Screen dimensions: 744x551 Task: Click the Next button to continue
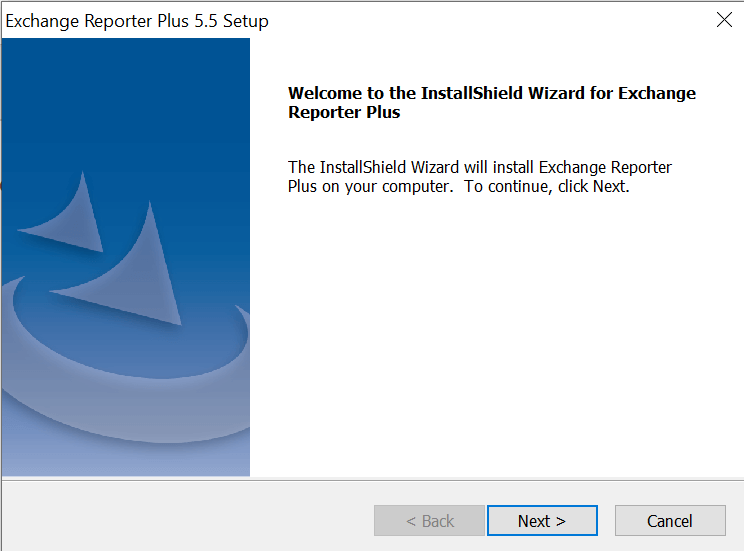[x=541, y=521]
